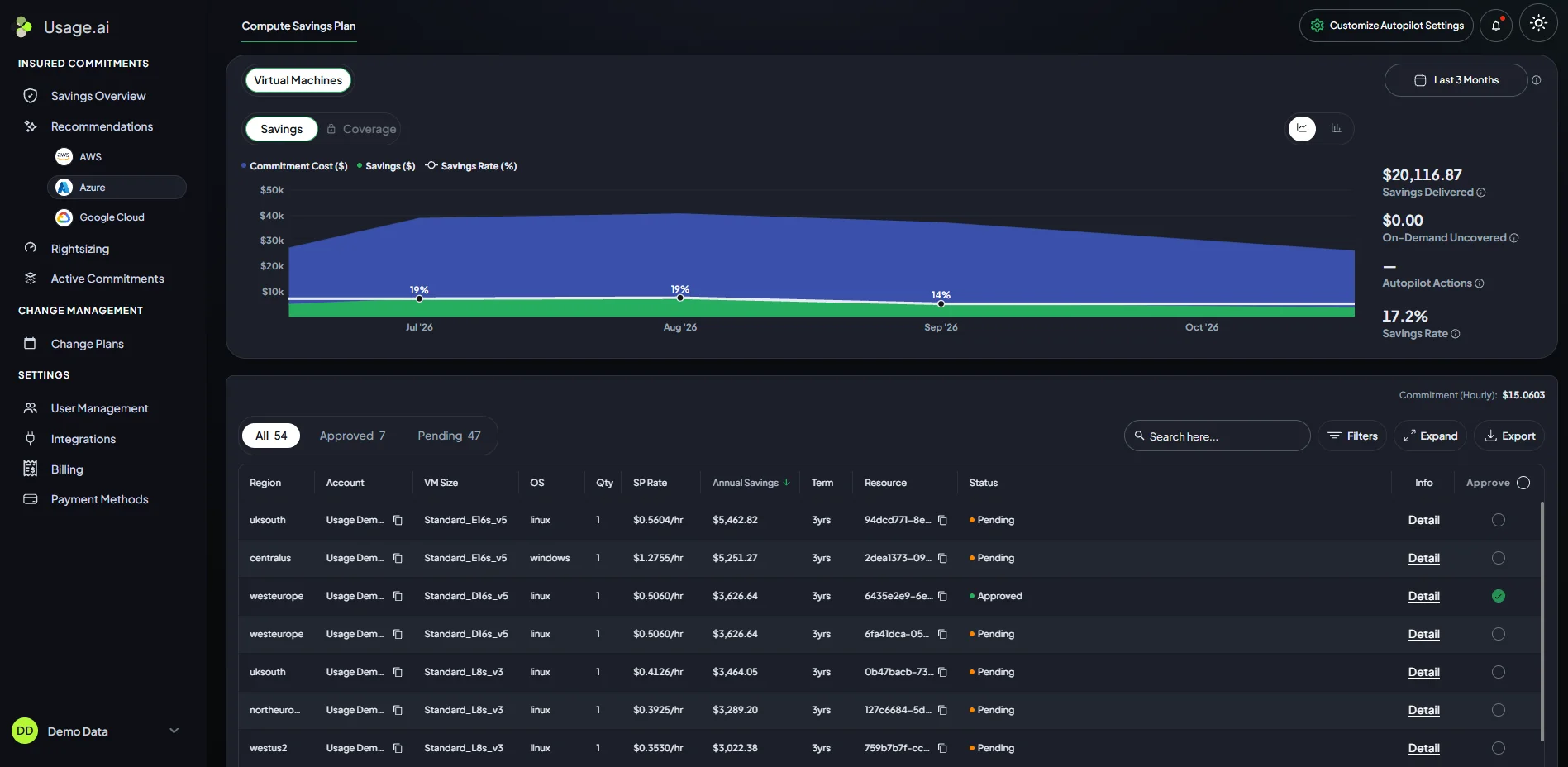This screenshot has height=767, width=1568.
Task: Open Detail for approved westeurope row
Action: pyautogui.click(x=1423, y=596)
